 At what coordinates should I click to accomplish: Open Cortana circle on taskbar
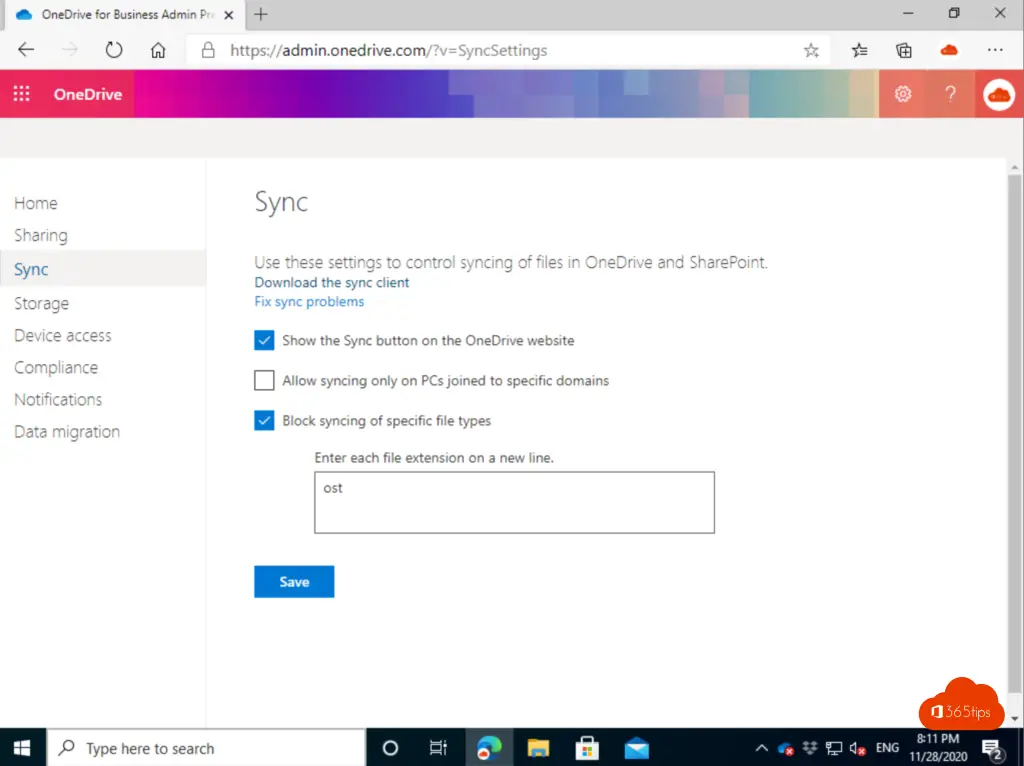pos(390,748)
